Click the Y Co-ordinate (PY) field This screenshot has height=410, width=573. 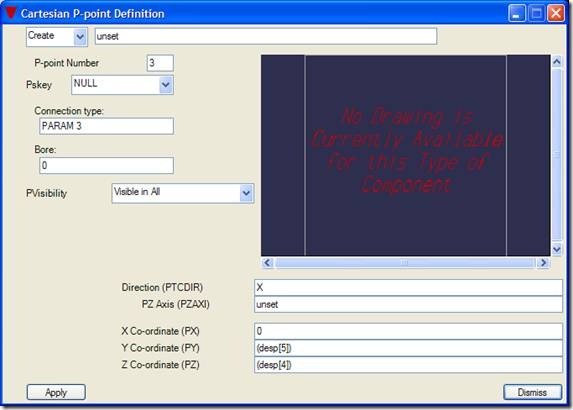pyautogui.click(x=408, y=348)
